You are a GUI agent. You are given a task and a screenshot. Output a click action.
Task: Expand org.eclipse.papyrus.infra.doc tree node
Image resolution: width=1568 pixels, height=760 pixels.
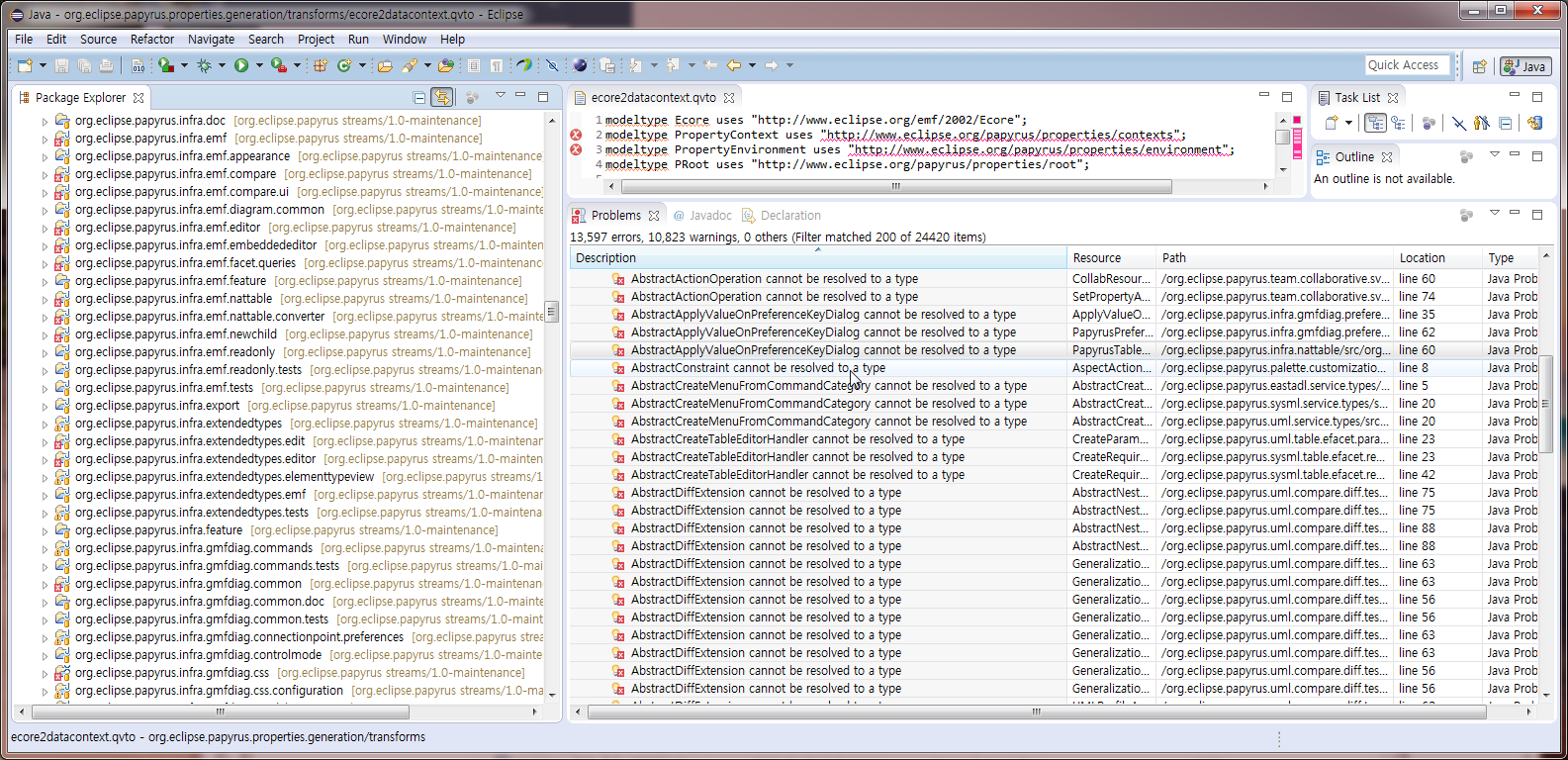[45, 121]
